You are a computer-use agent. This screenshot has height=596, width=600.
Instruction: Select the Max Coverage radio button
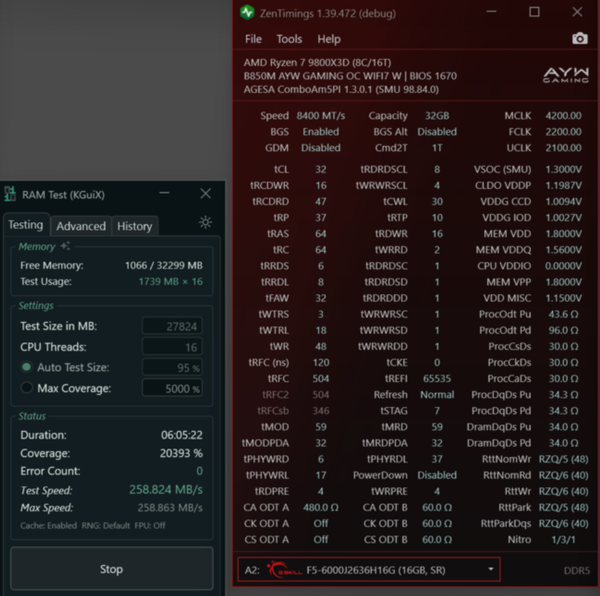pos(26,388)
